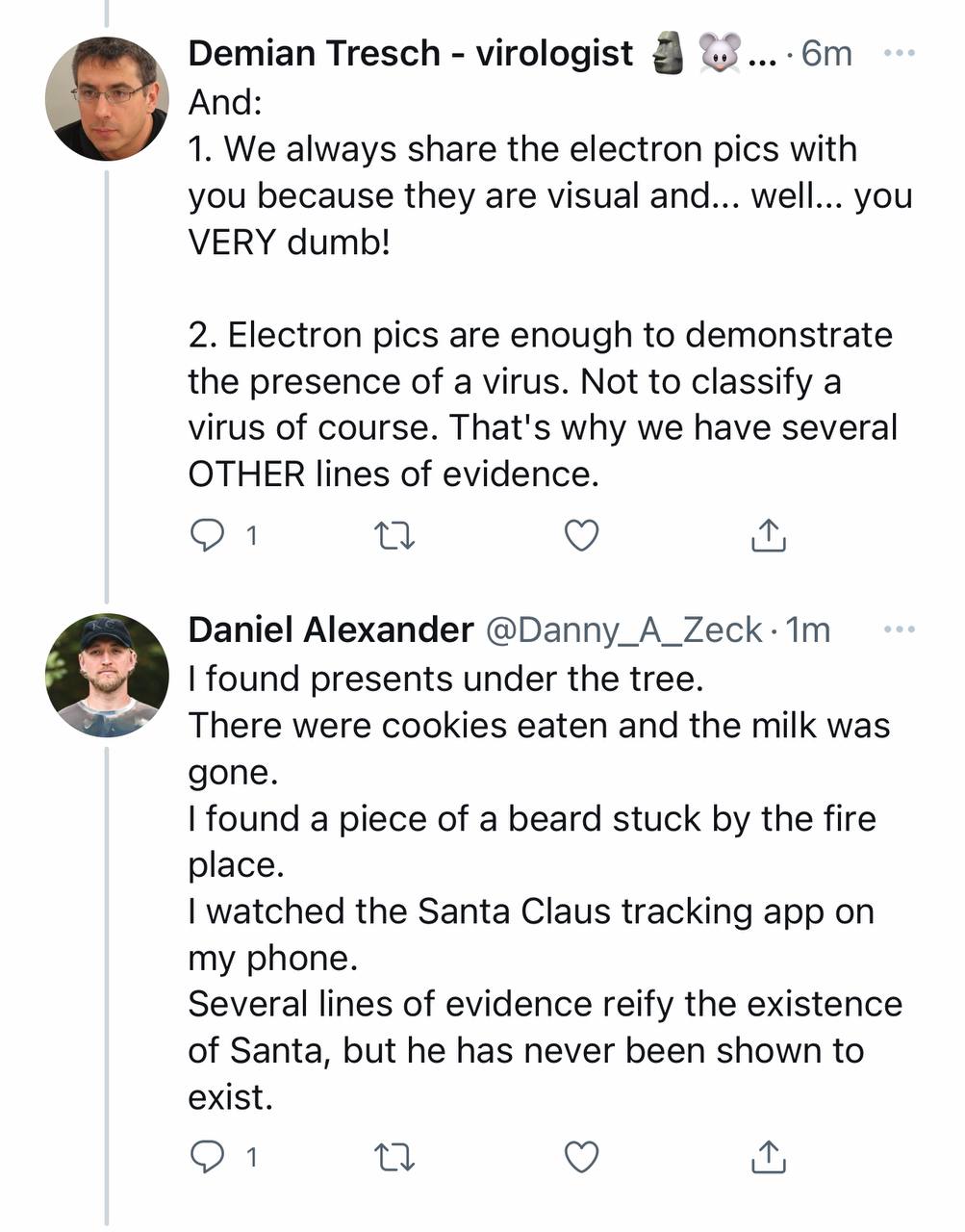
Task: Retweet Demian Tresch's tweet
Action: [394, 535]
